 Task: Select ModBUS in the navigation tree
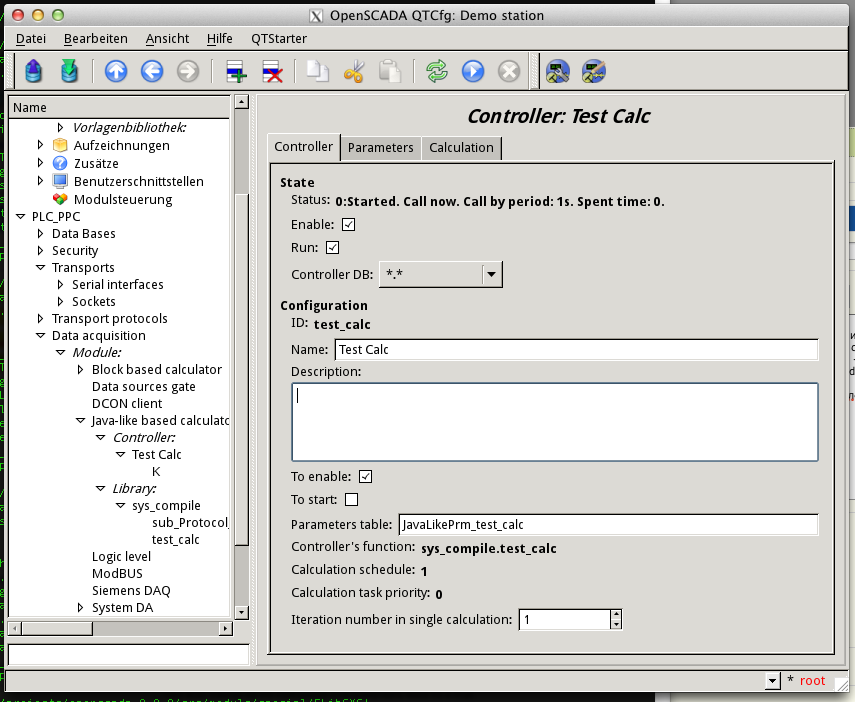click(x=117, y=573)
